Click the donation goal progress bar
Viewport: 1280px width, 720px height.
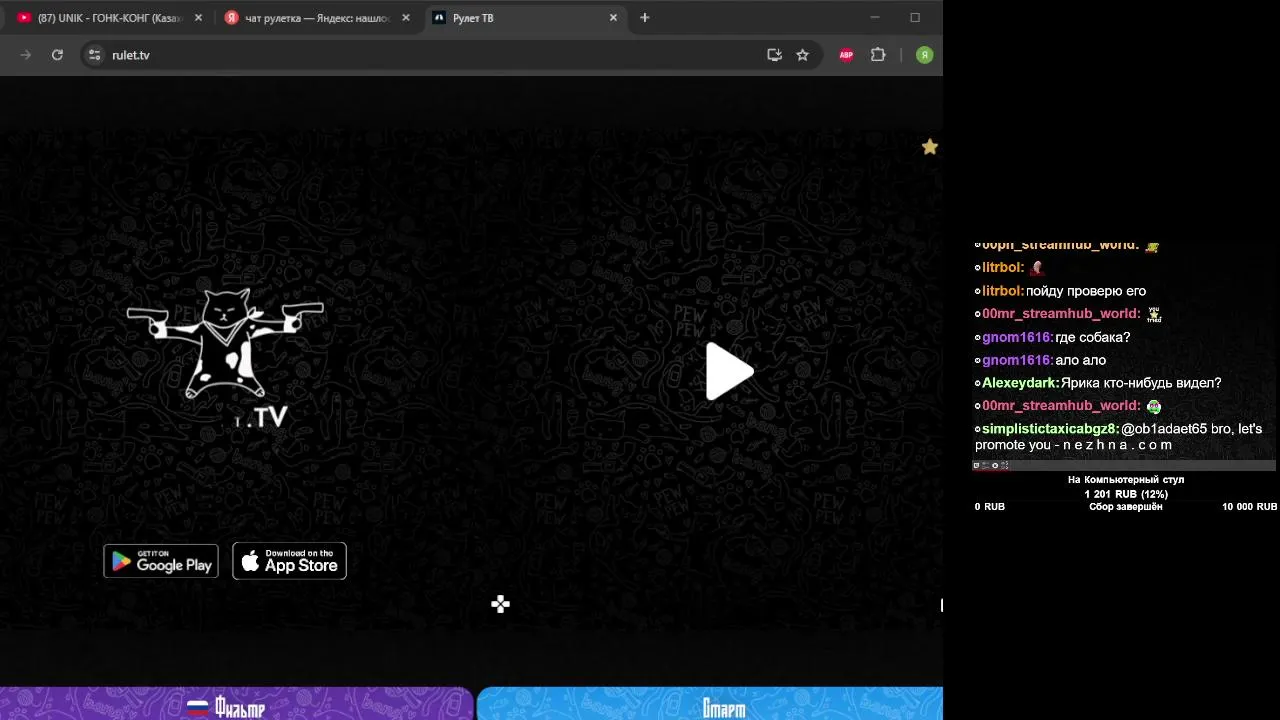coord(1125,465)
